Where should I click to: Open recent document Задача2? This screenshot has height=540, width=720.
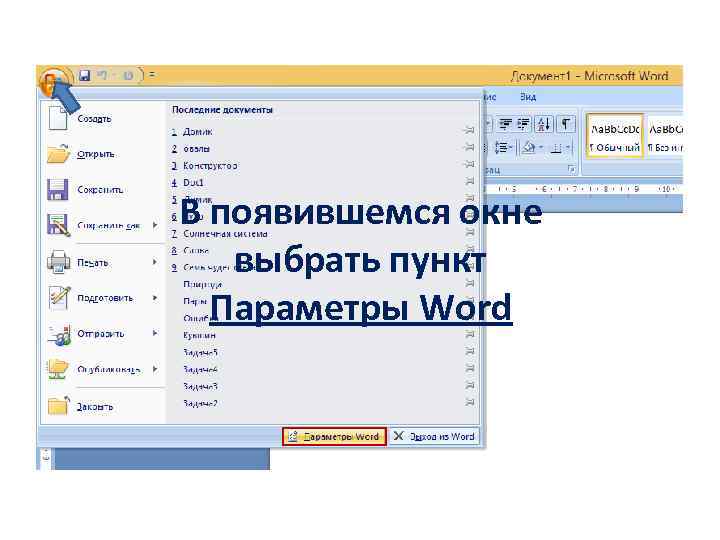pos(200,404)
